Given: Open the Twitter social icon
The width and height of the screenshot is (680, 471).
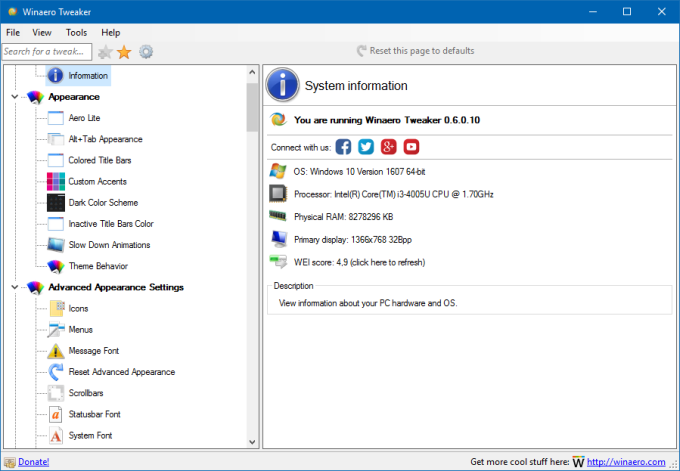Looking at the screenshot, I should tap(366, 147).
